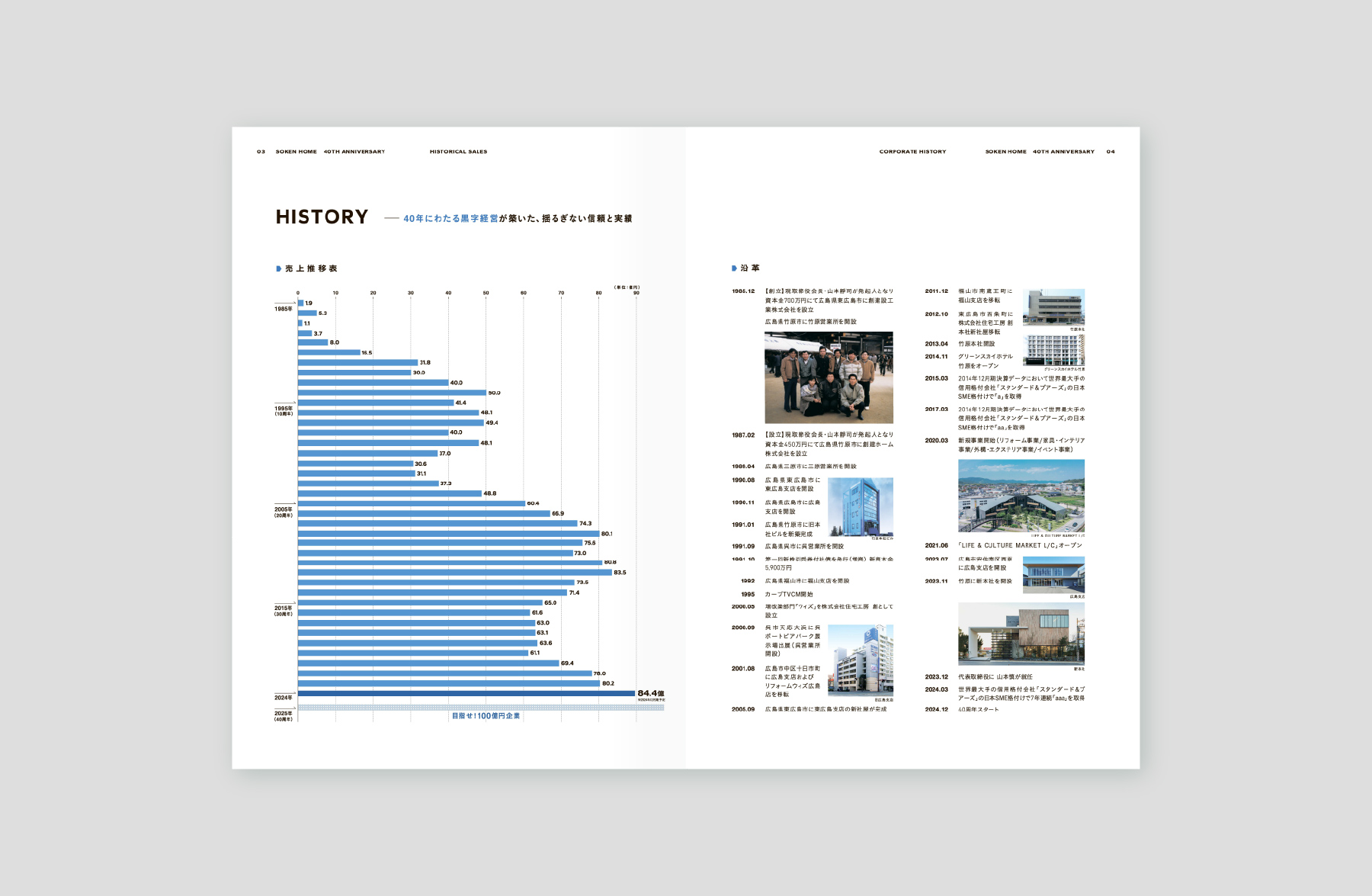Click the 2024年 axis label

pos(284,698)
